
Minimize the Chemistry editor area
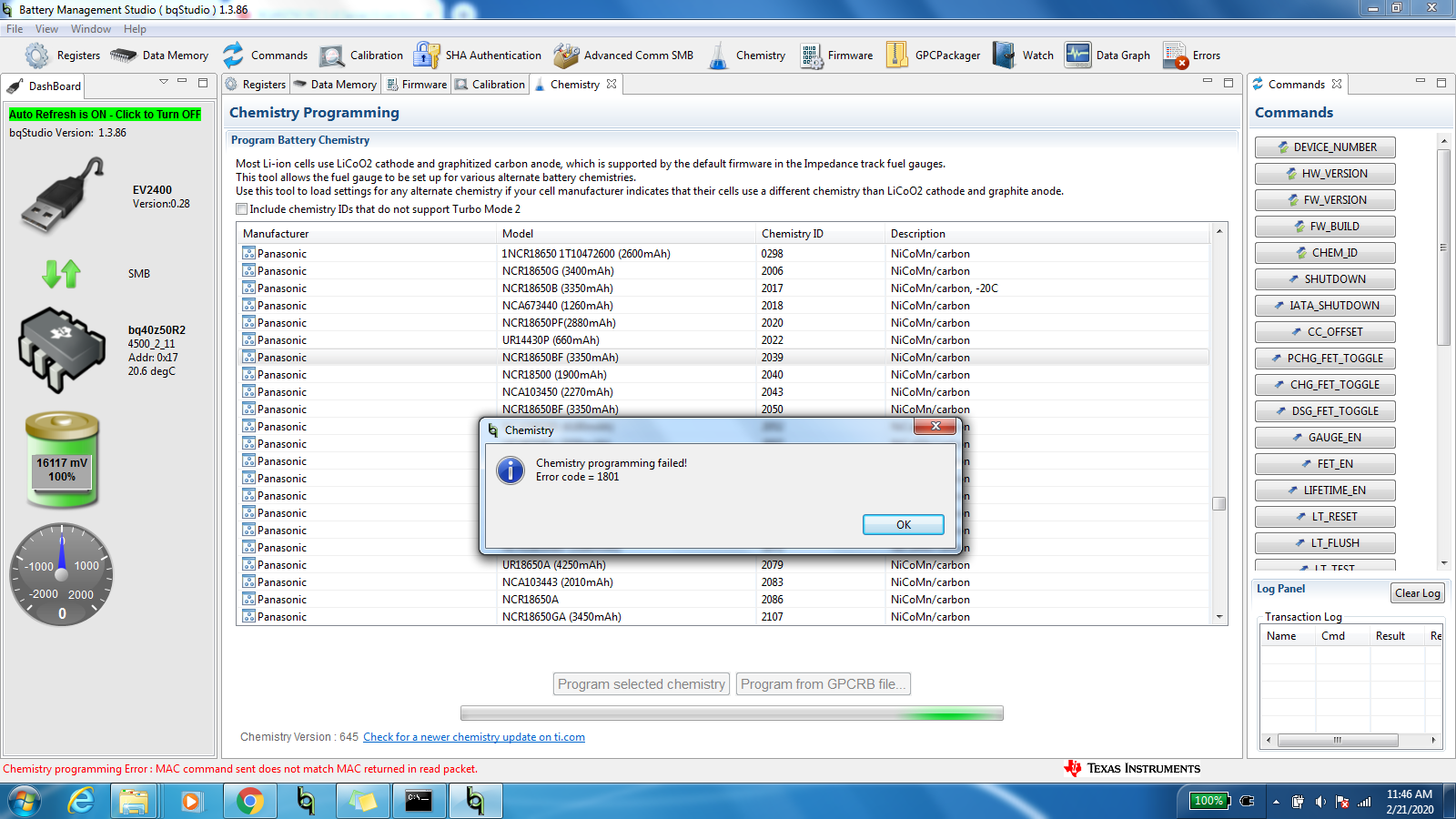coord(1208,82)
